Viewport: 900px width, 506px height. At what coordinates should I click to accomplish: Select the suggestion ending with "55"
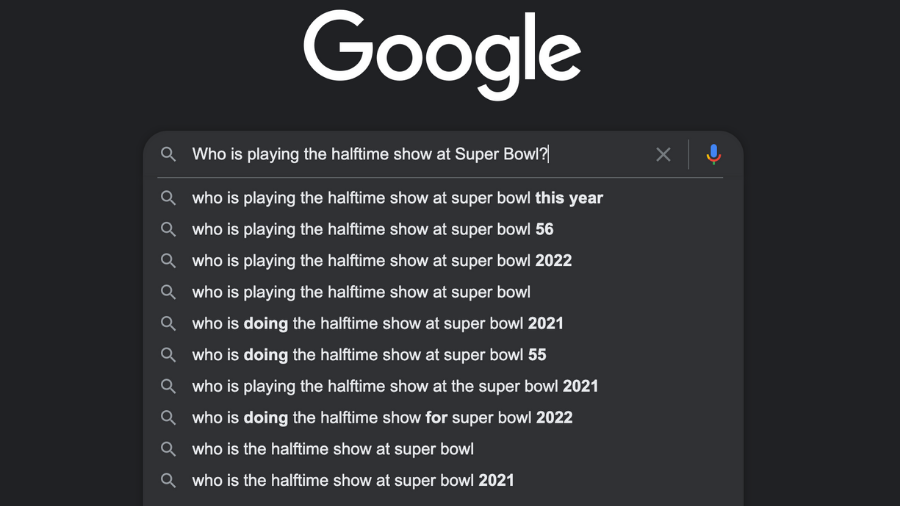(x=369, y=355)
